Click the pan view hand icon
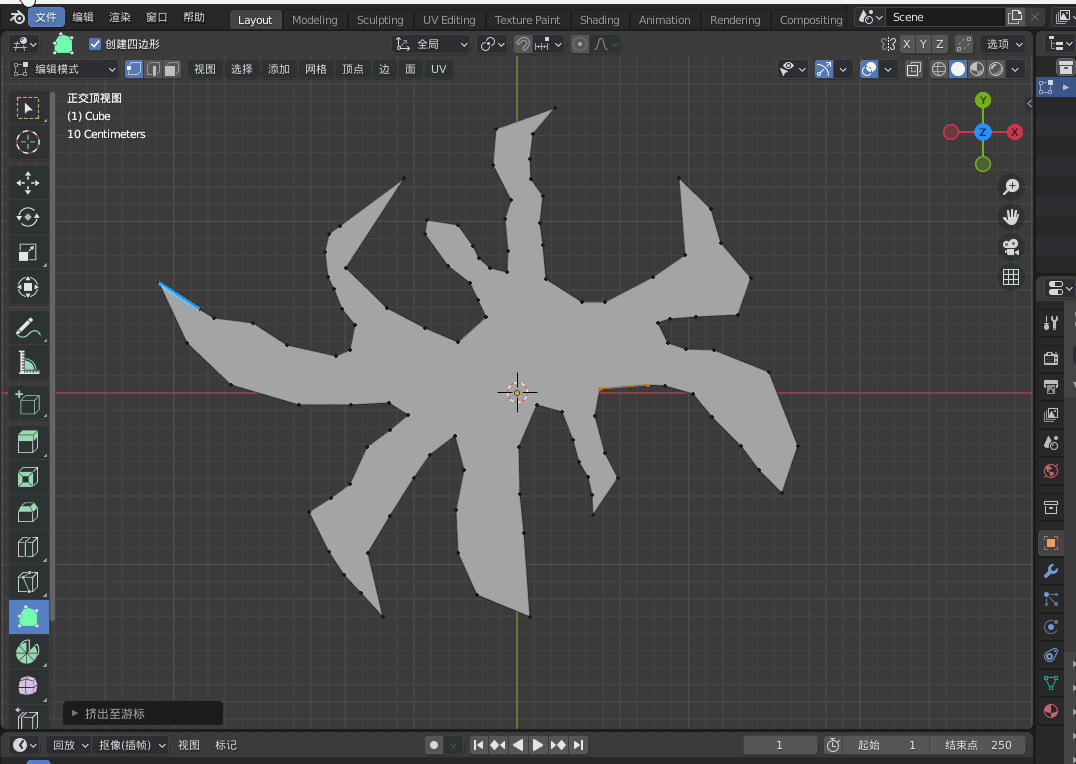Viewport: 1076px width, 764px height. [1011, 217]
